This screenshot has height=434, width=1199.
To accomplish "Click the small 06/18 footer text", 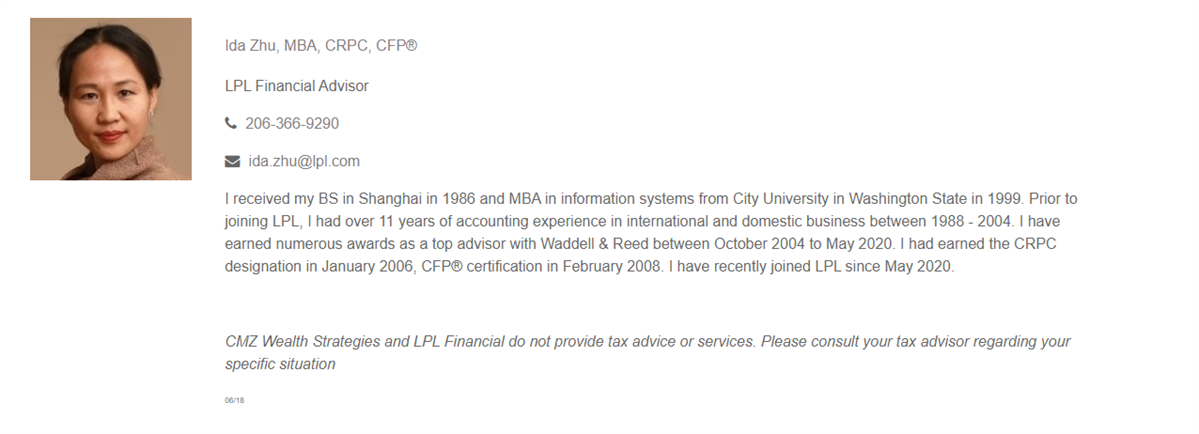I will (x=235, y=400).
